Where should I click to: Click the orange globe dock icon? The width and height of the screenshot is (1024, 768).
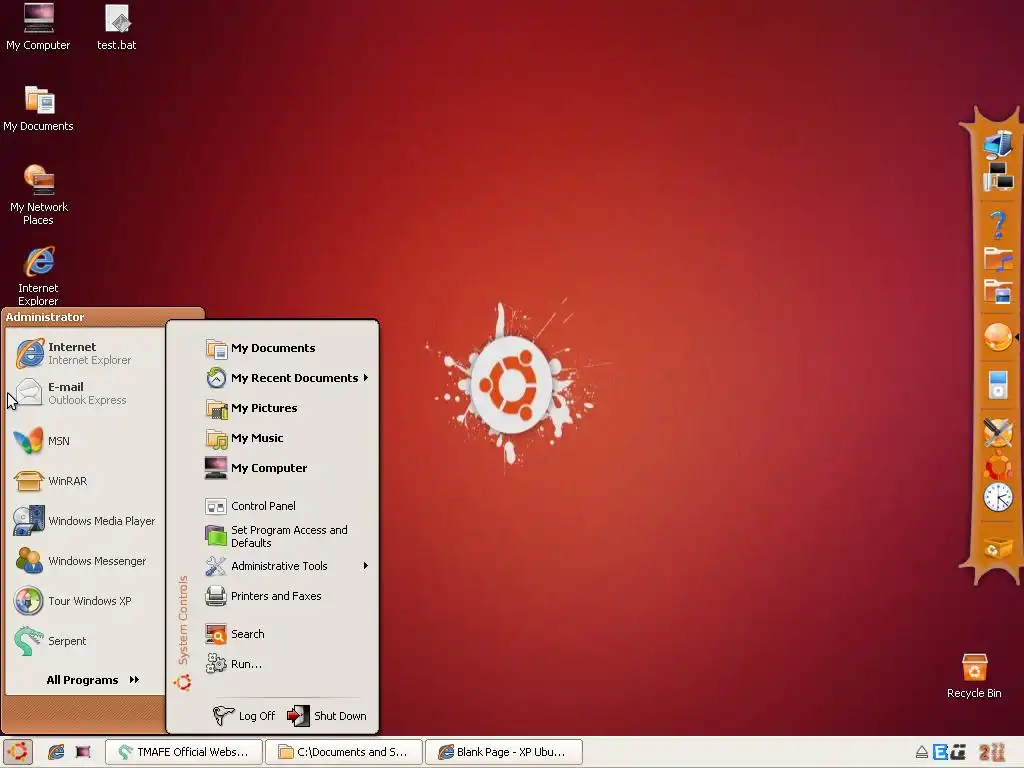(x=998, y=338)
